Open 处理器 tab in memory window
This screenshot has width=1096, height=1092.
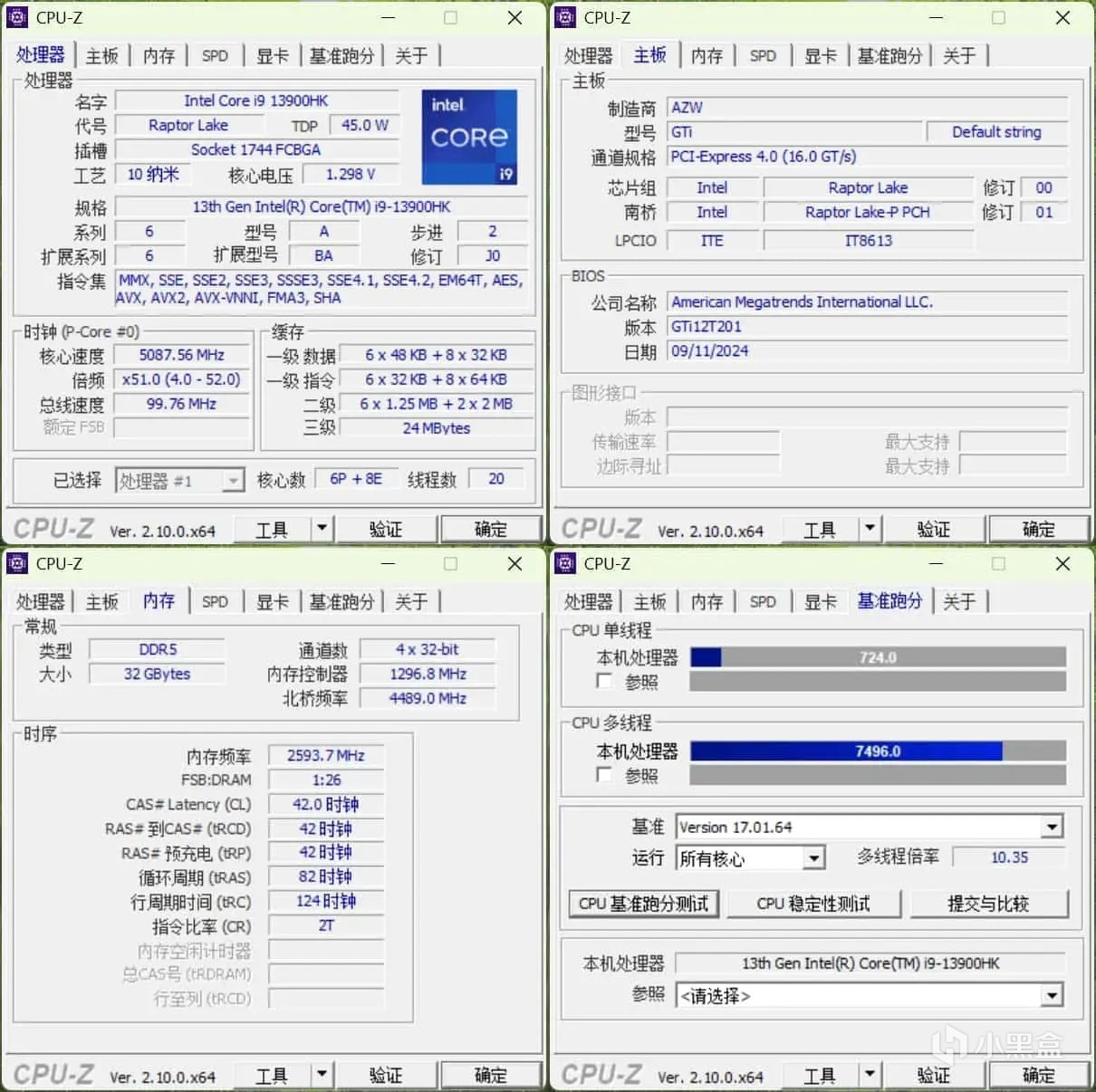[x=41, y=601]
